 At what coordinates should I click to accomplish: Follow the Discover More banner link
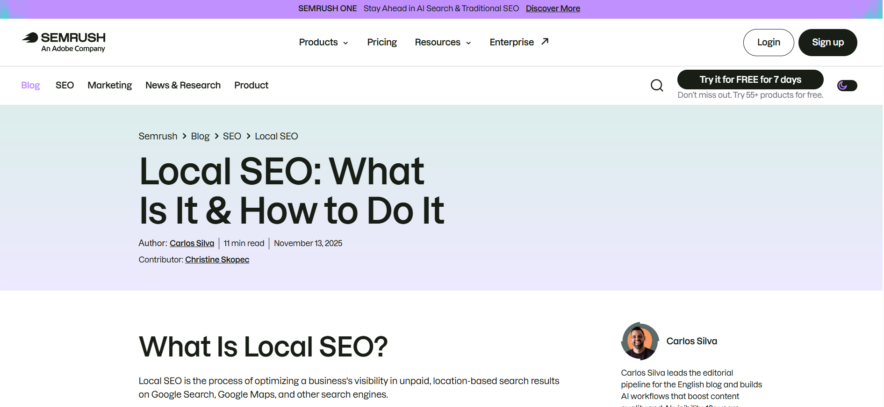click(x=552, y=8)
